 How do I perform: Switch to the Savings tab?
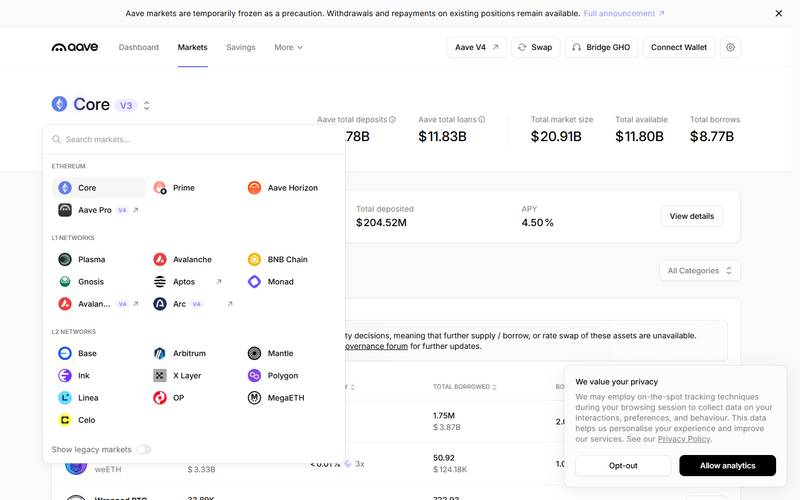coord(241,47)
